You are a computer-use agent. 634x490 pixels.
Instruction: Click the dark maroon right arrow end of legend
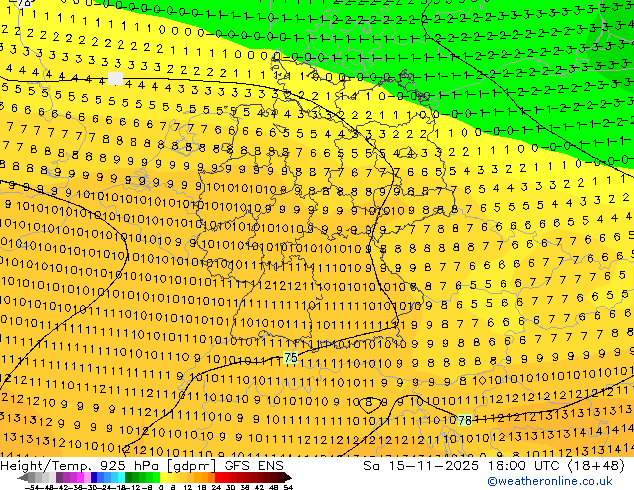click(287, 478)
